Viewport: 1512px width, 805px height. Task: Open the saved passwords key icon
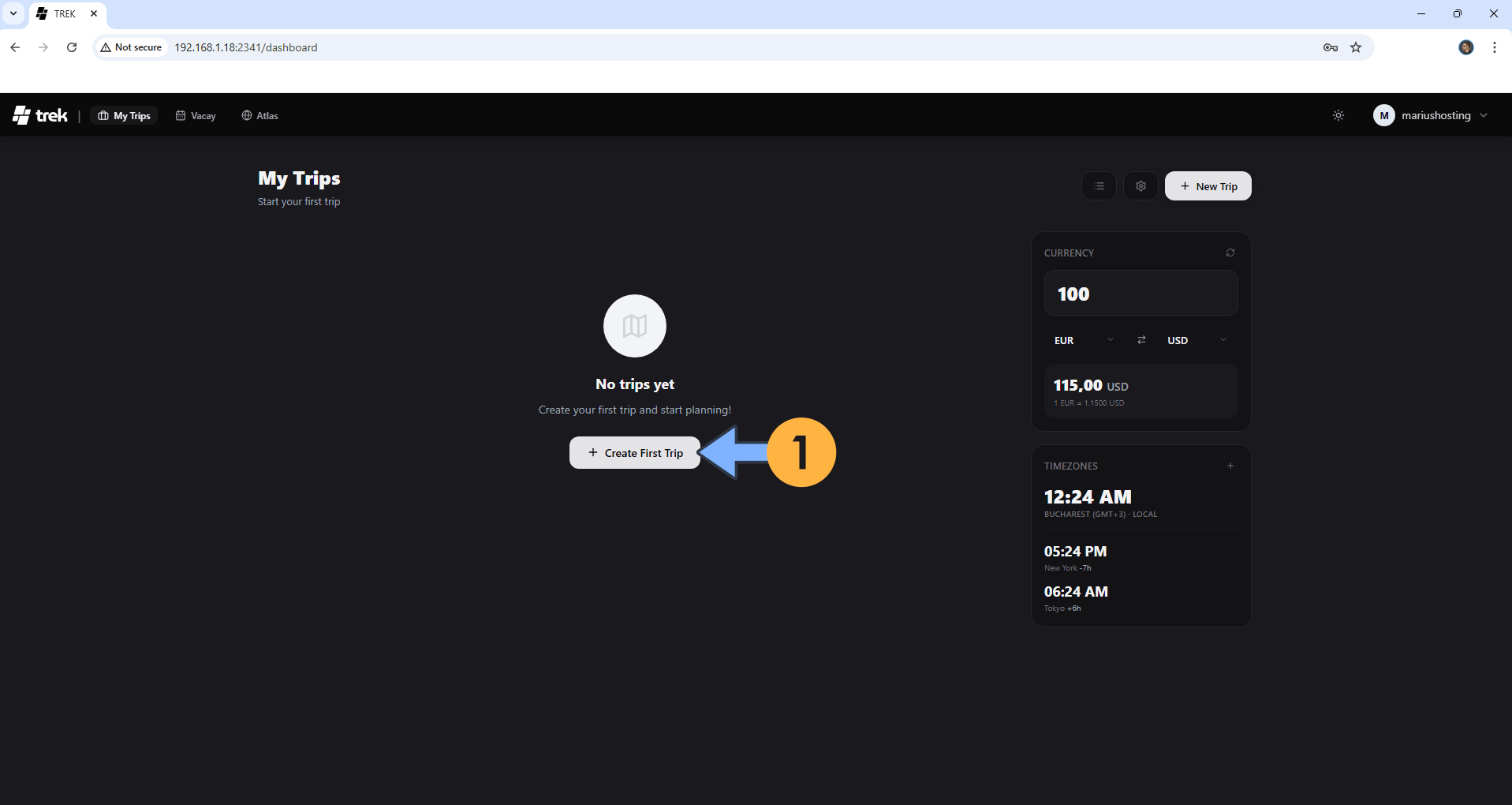(1330, 47)
